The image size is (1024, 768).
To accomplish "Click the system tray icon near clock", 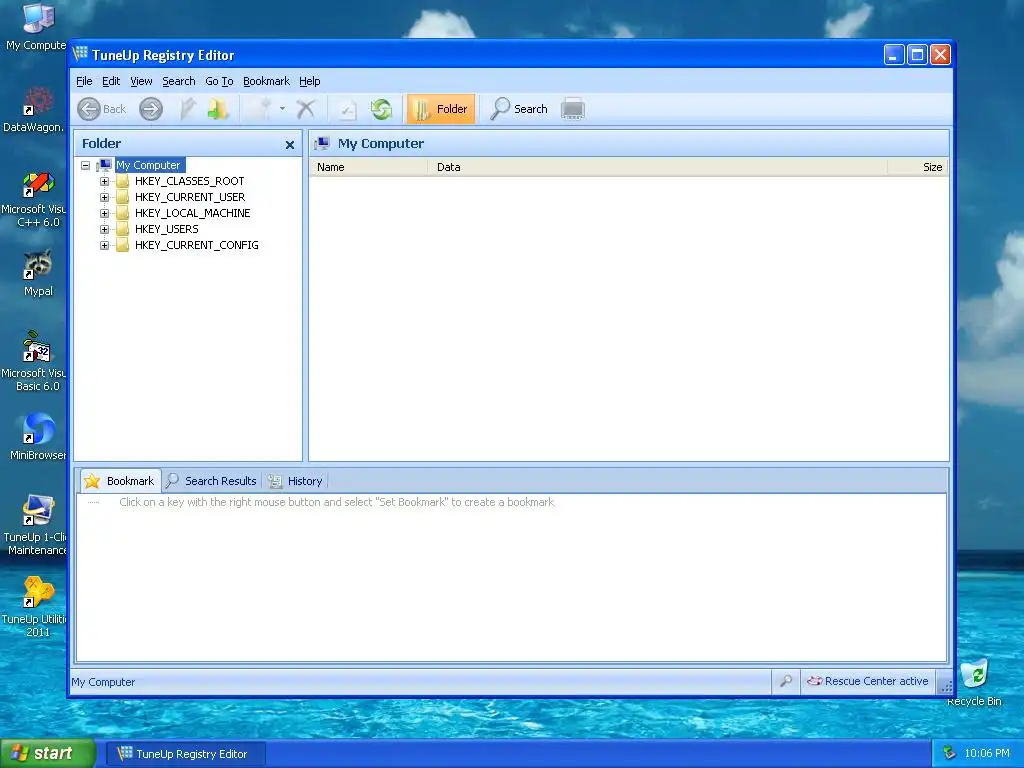I will click(x=950, y=754).
